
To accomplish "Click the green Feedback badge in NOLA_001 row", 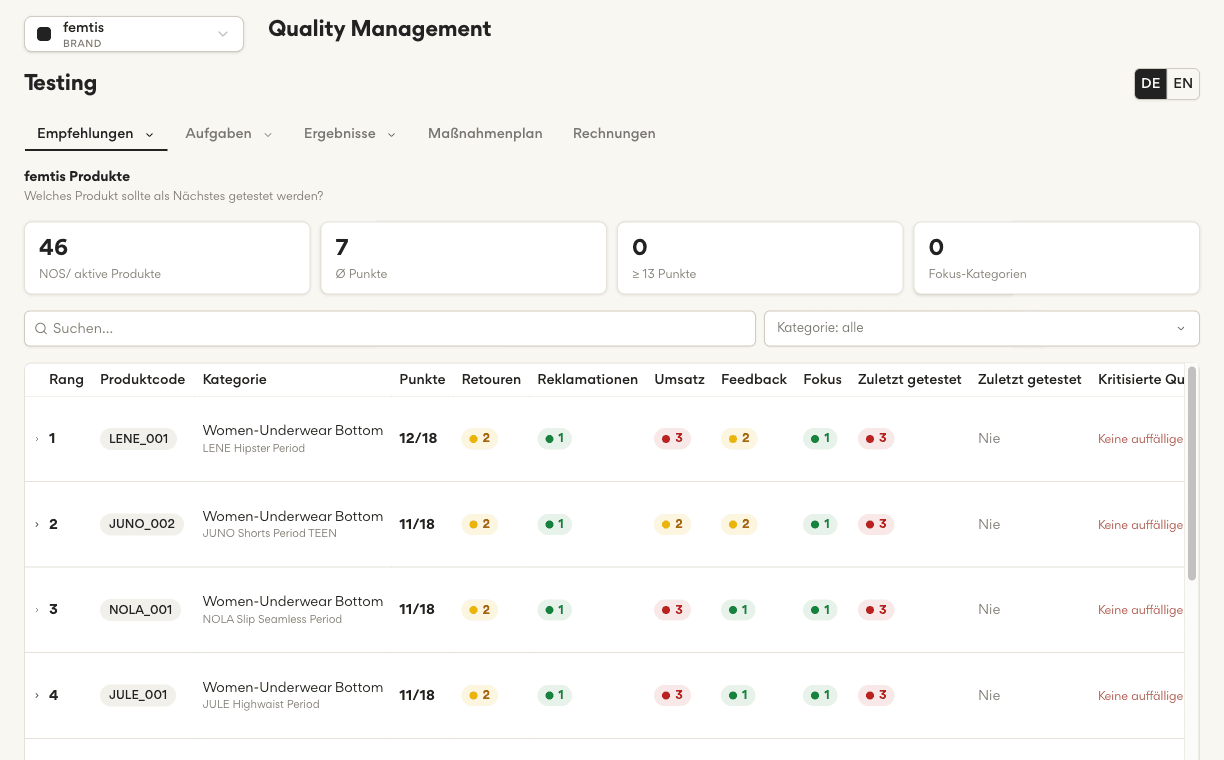I will pos(739,610).
